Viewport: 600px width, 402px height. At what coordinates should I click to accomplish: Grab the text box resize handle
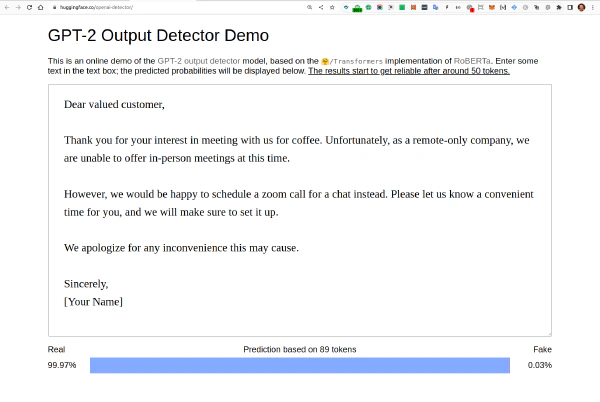pyautogui.click(x=549, y=334)
